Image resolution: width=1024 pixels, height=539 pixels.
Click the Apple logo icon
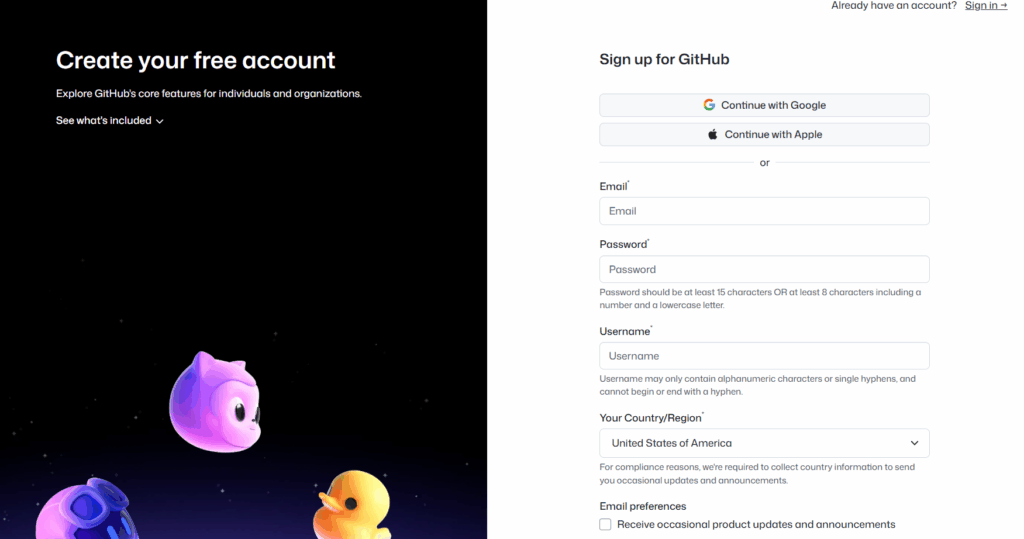point(713,134)
